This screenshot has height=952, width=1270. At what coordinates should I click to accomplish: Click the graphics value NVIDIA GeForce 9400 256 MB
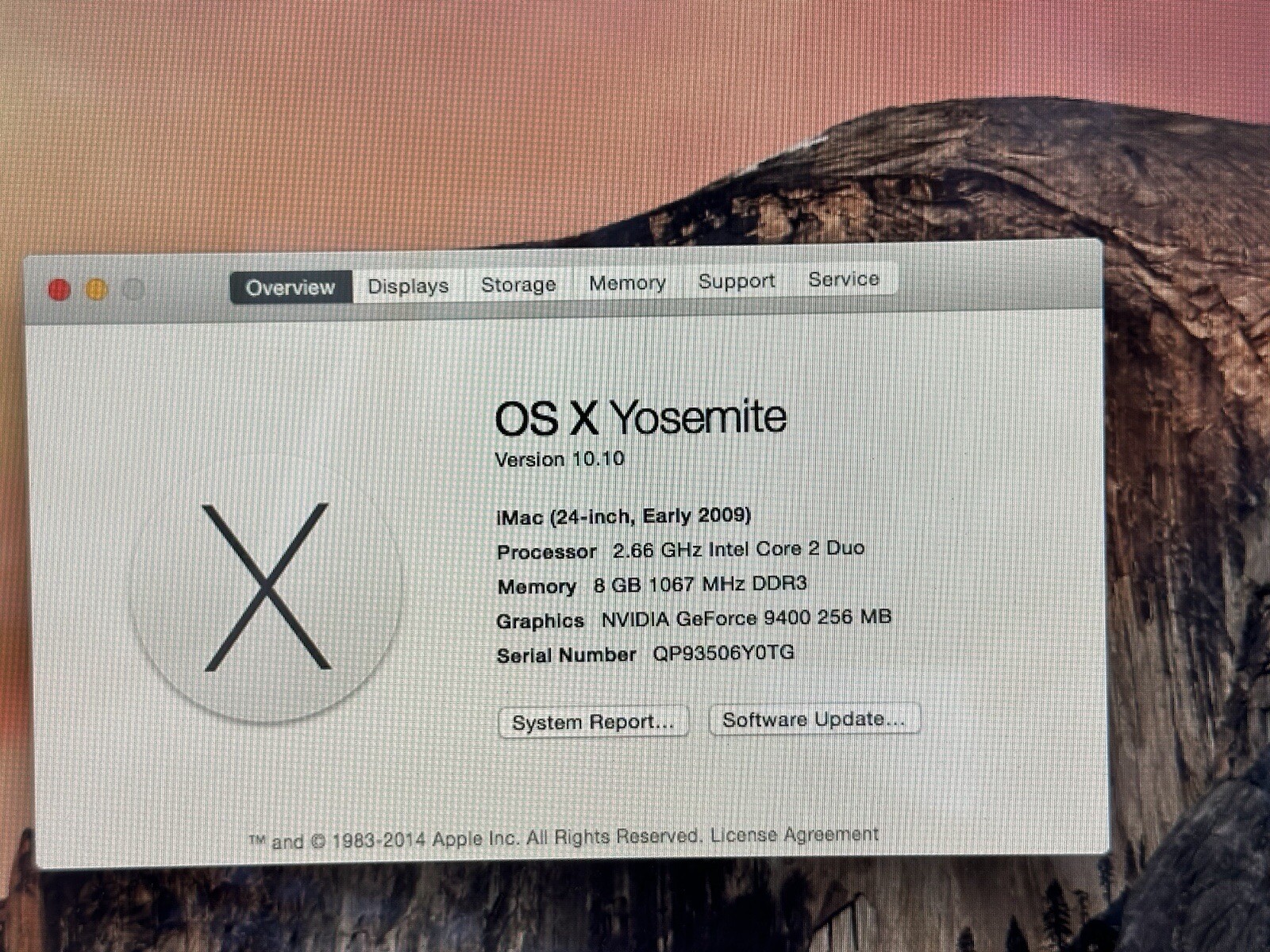tap(746, 618)
